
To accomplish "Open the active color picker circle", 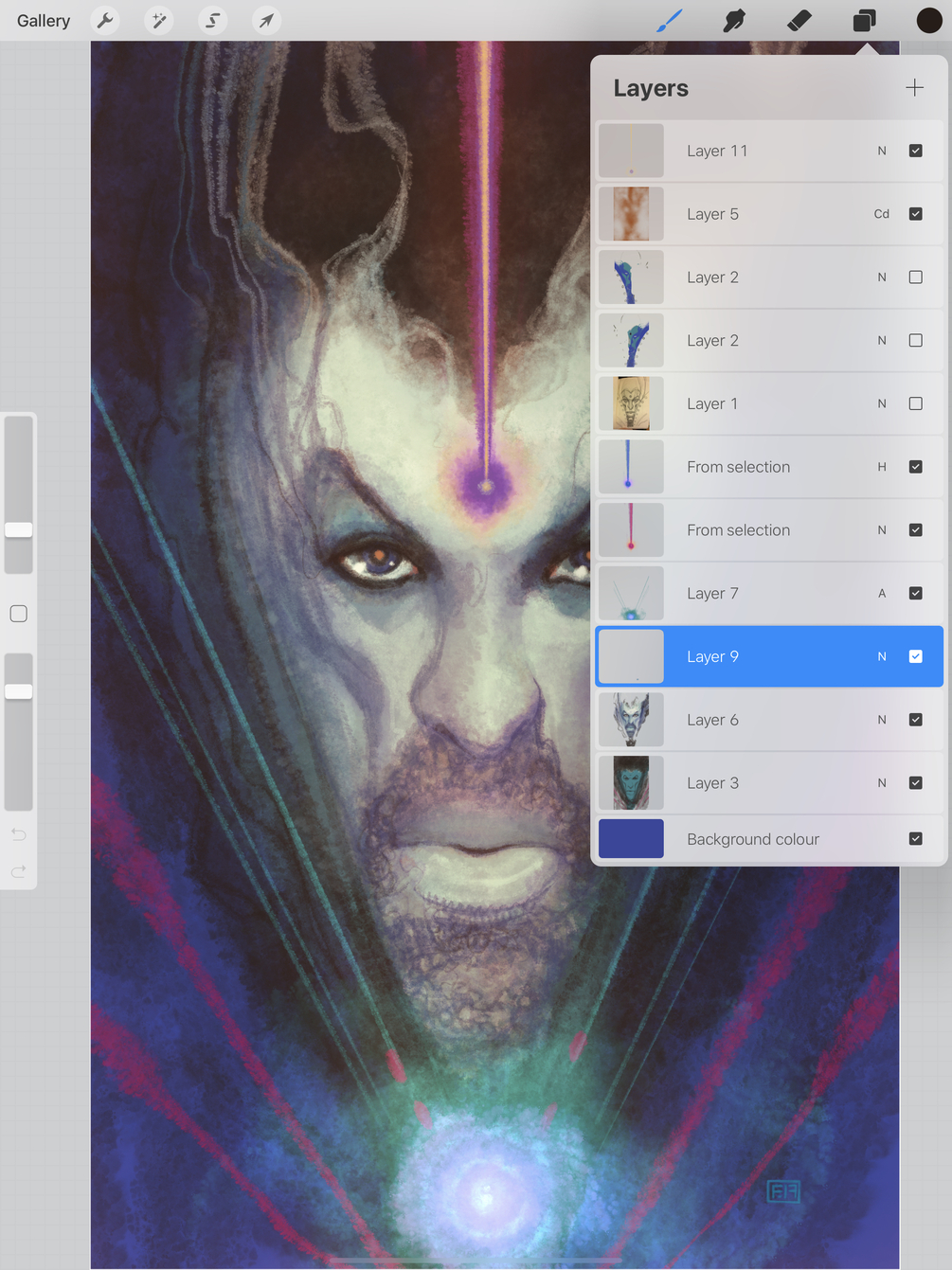I will (x=929, y=20).
